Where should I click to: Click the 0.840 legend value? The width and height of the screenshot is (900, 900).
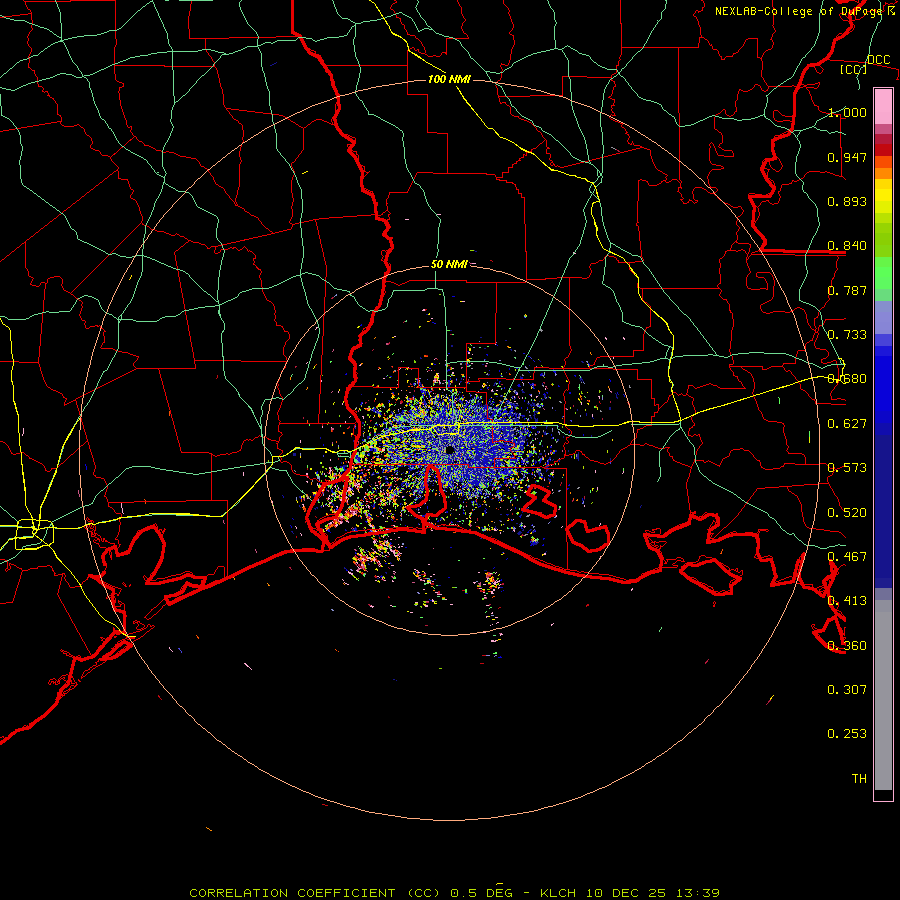847,246
